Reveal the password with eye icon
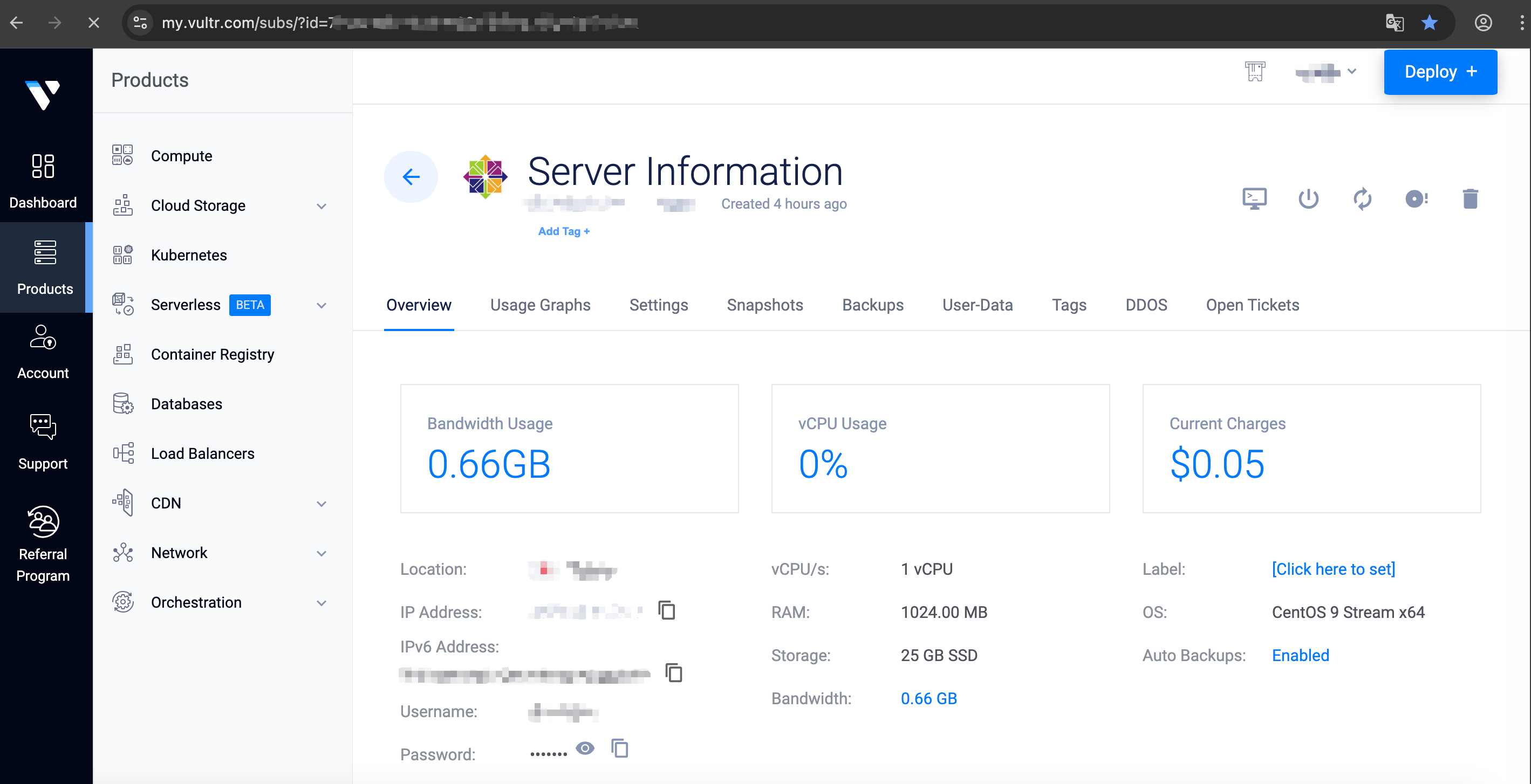 pos(585,748)
